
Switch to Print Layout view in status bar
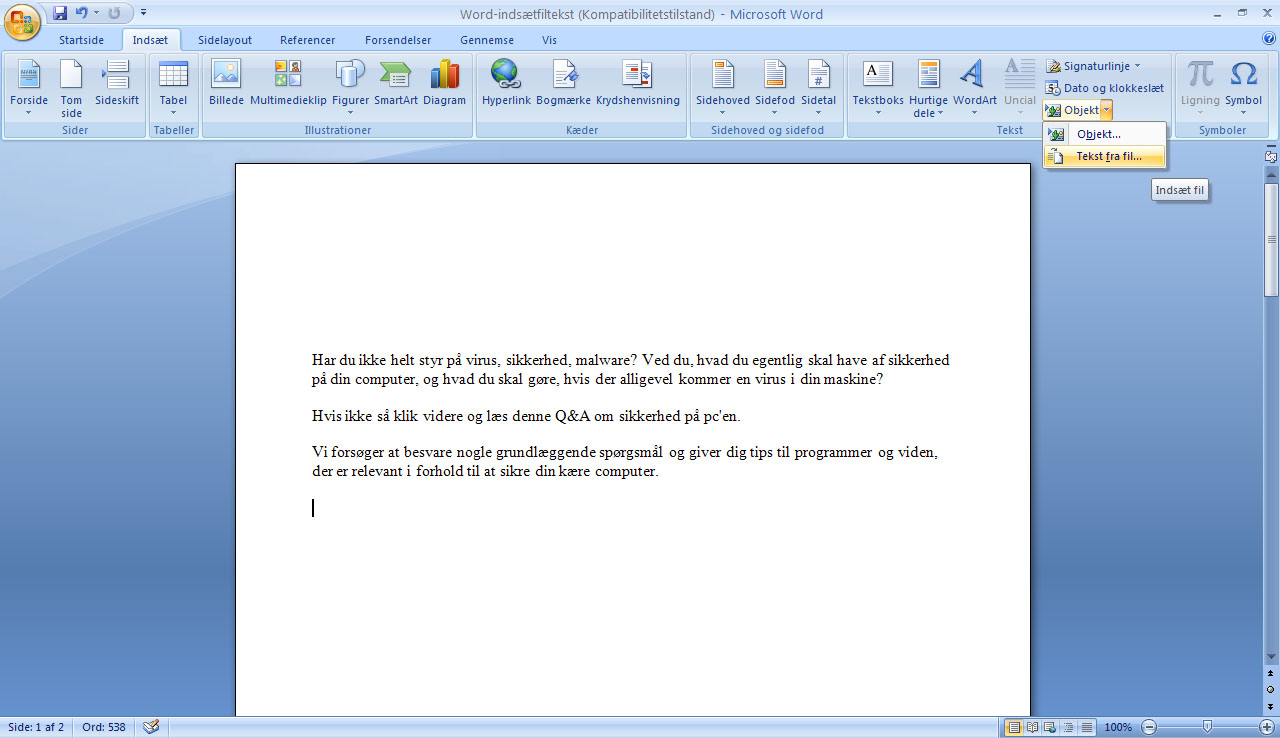pos(1014,727)
